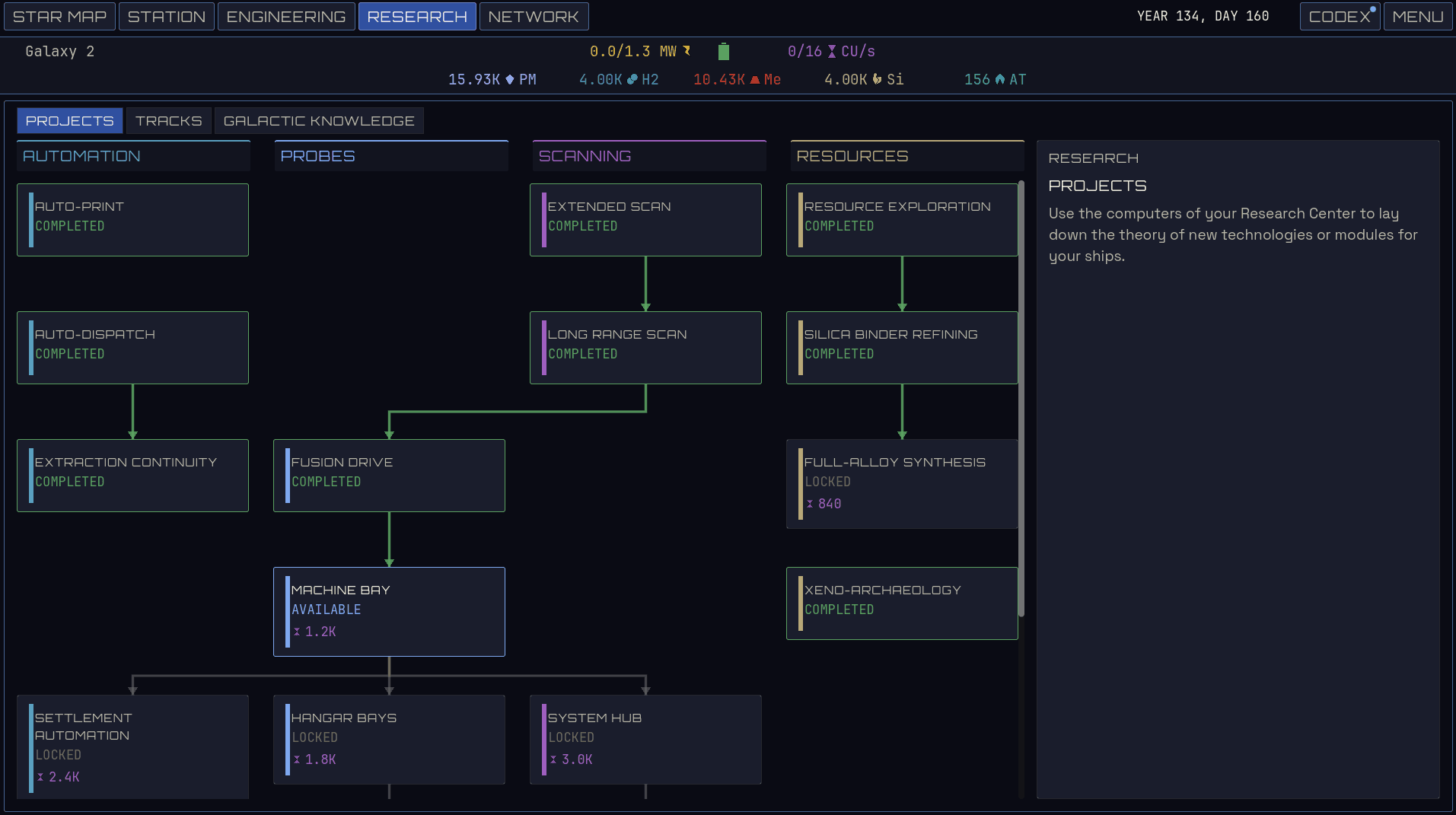Select the Auto-Print project card
The height and width of the screenshot is (815, 1456).
coord(132,220)
